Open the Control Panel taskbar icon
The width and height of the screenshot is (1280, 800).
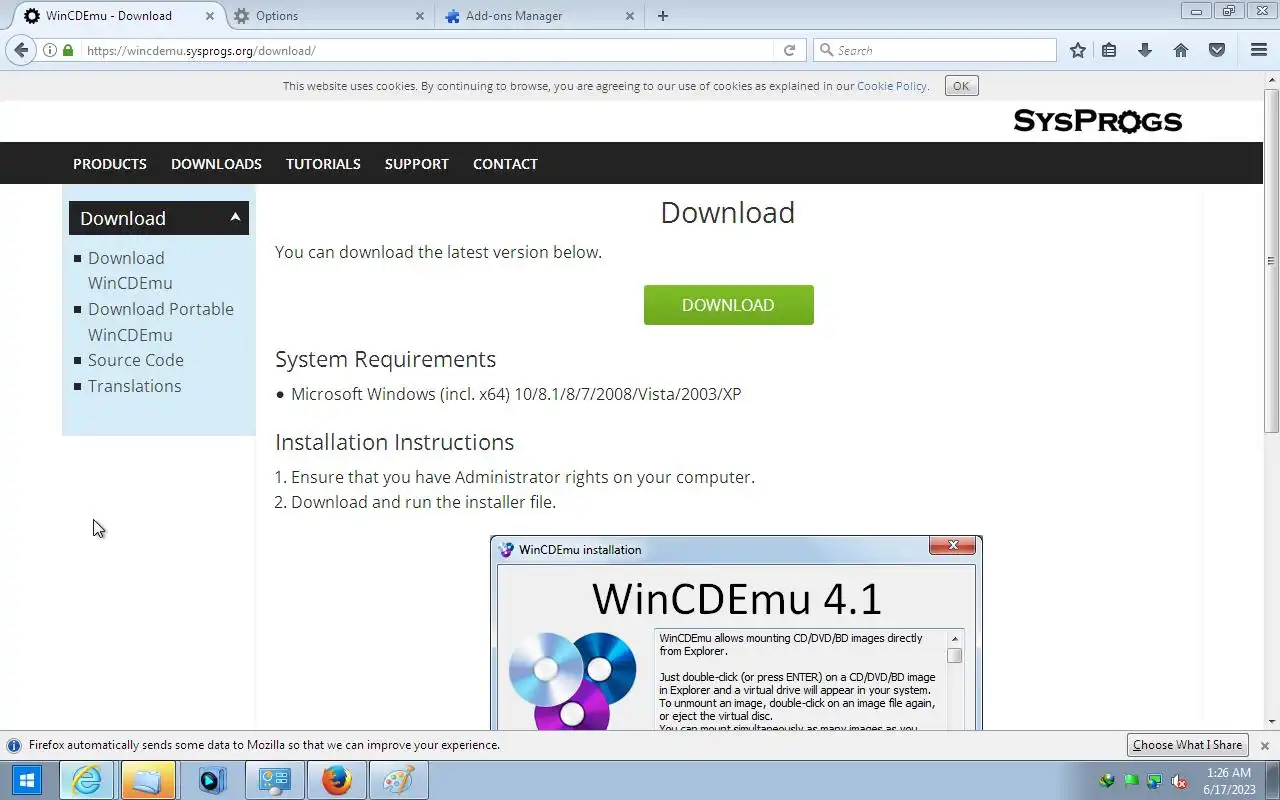(x=274, y=780)
